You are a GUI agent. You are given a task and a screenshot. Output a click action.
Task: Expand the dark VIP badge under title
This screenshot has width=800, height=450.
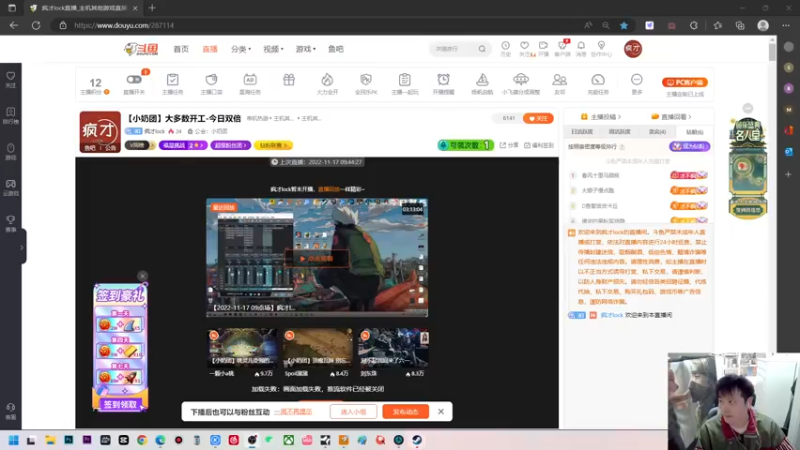[x=140, y=145]
